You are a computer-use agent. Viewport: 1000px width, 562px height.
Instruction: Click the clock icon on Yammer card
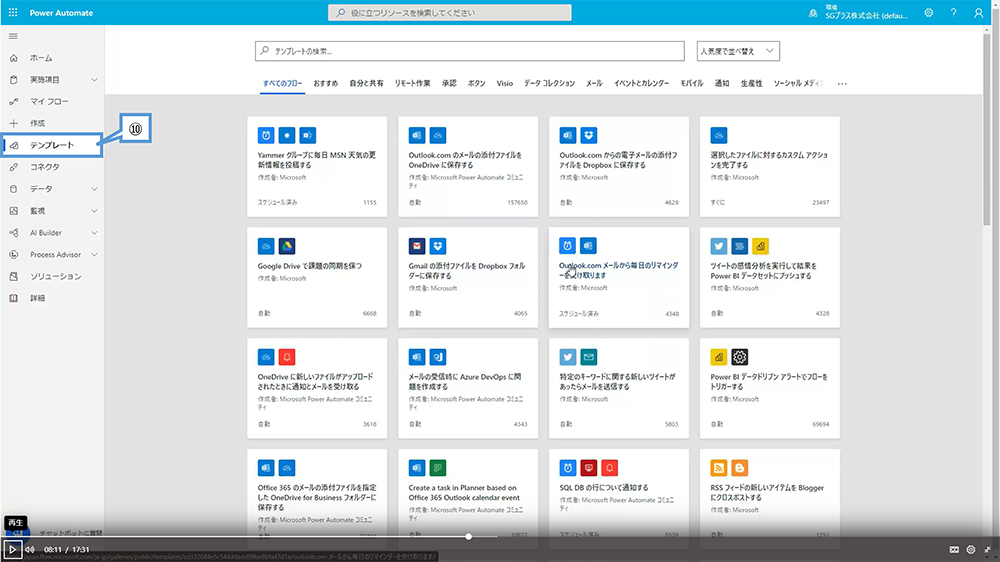pos(266,135)
